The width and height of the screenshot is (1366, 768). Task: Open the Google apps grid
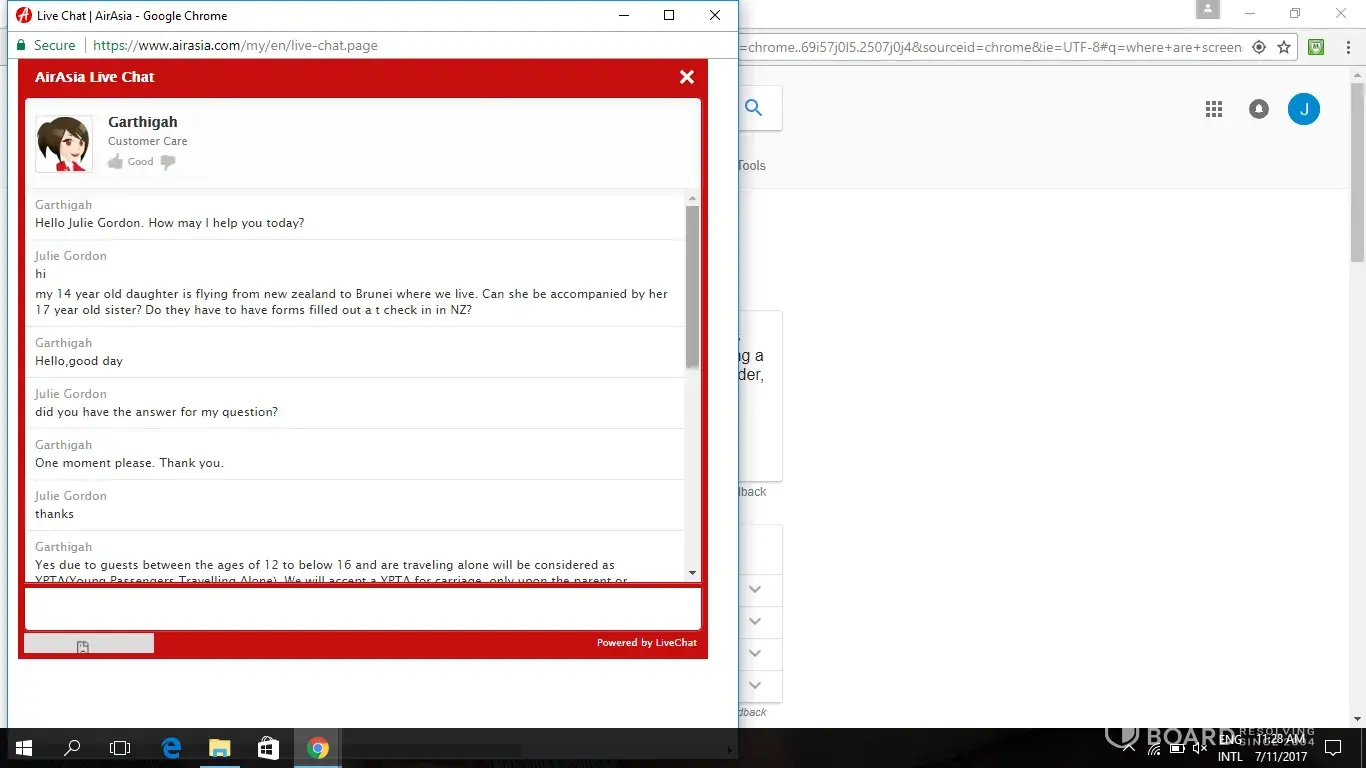coord(1214,110)
